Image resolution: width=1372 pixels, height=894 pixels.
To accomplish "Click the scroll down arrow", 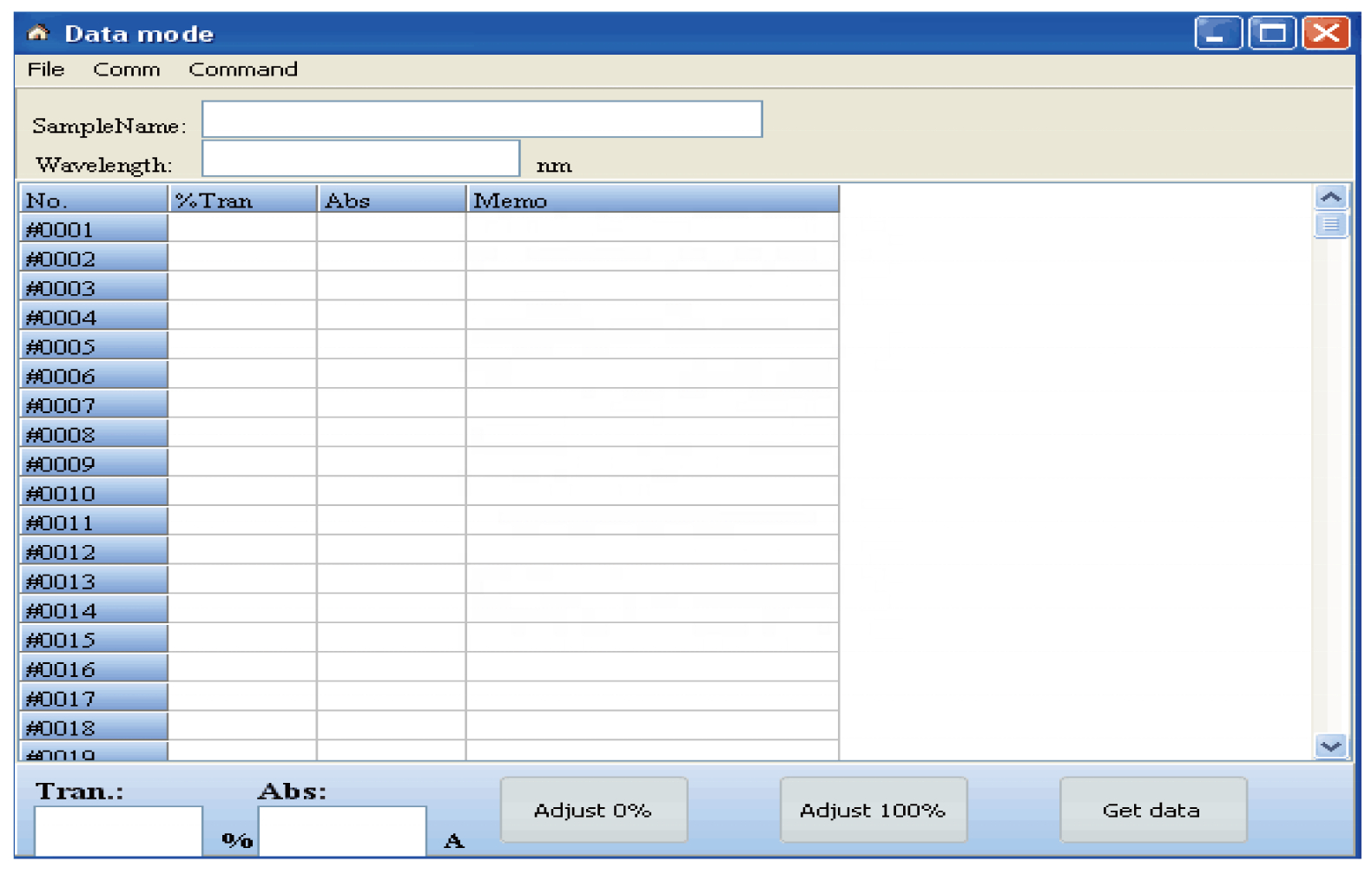I will point(1329,746).
